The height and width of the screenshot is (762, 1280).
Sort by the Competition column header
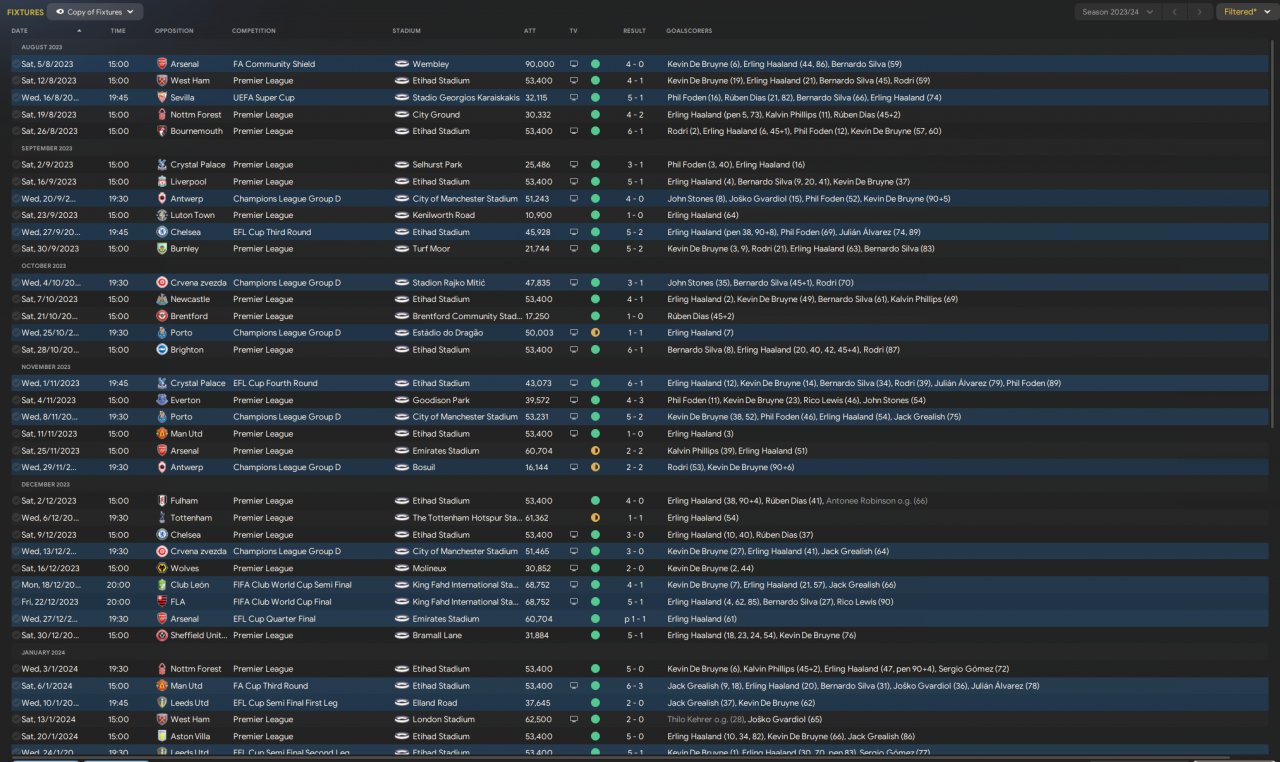click(254, 31)
